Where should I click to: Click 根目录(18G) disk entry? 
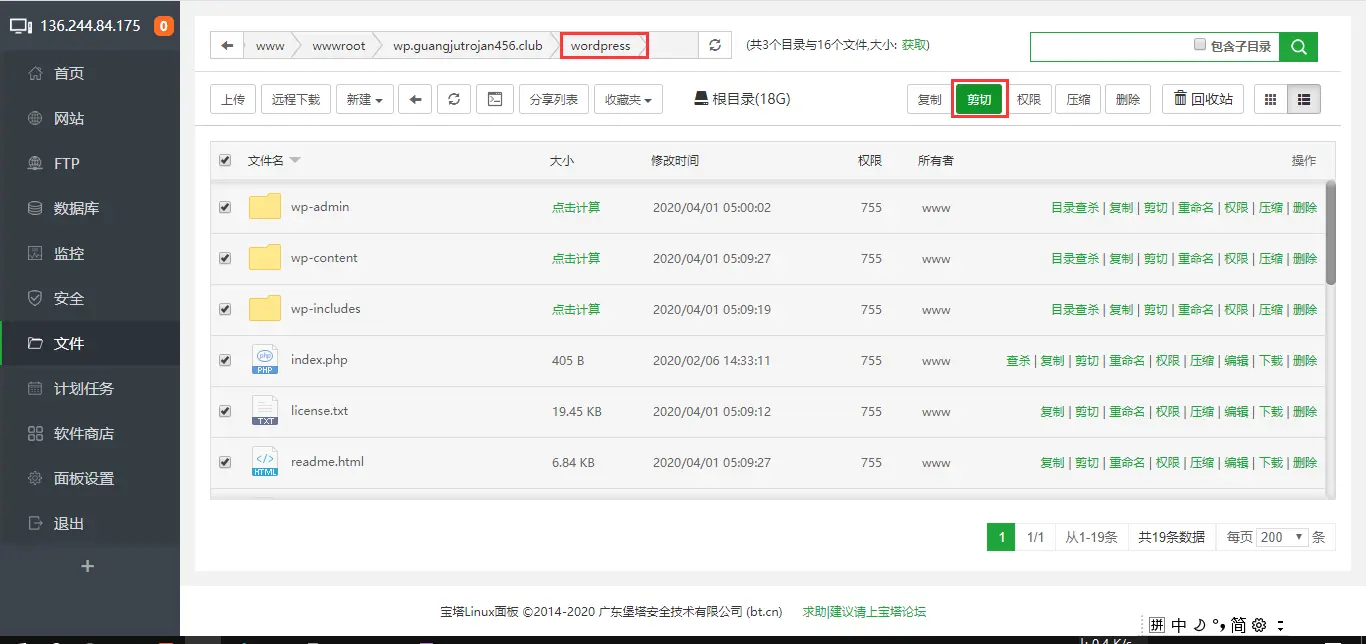click(x=742, y=99)
